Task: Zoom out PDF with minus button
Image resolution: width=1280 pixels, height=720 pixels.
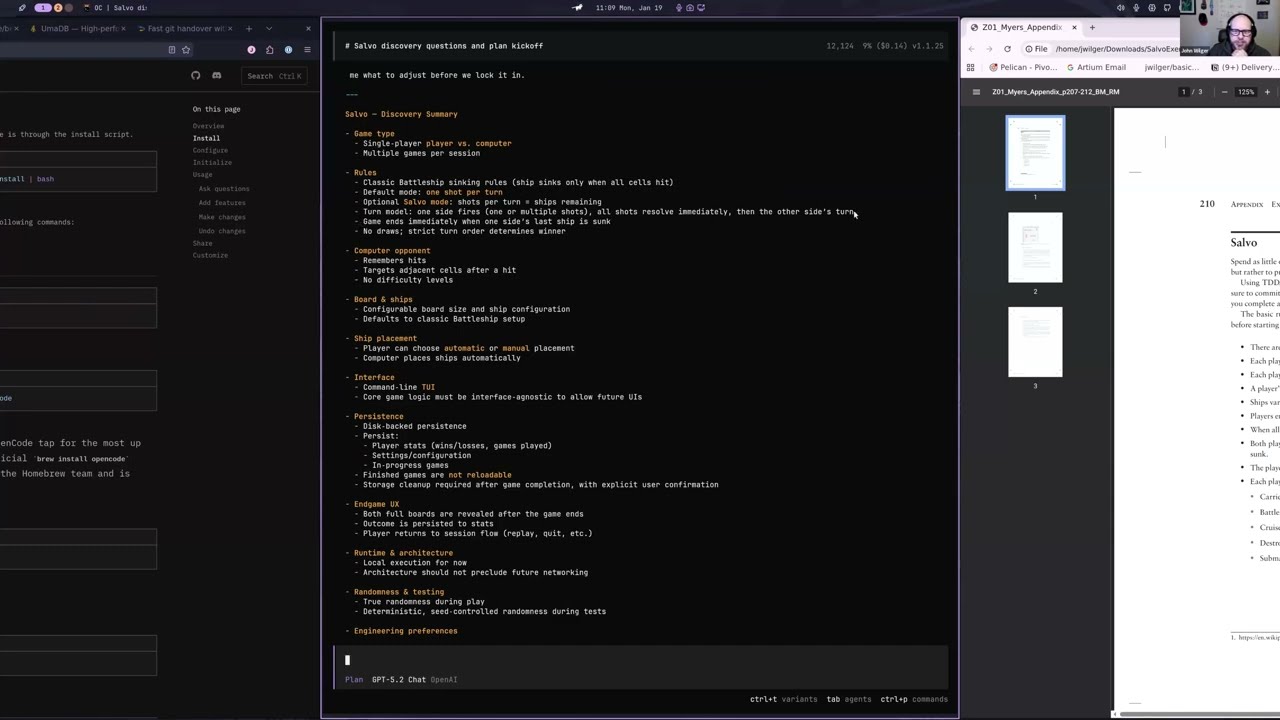Action: click(1224, 92)
